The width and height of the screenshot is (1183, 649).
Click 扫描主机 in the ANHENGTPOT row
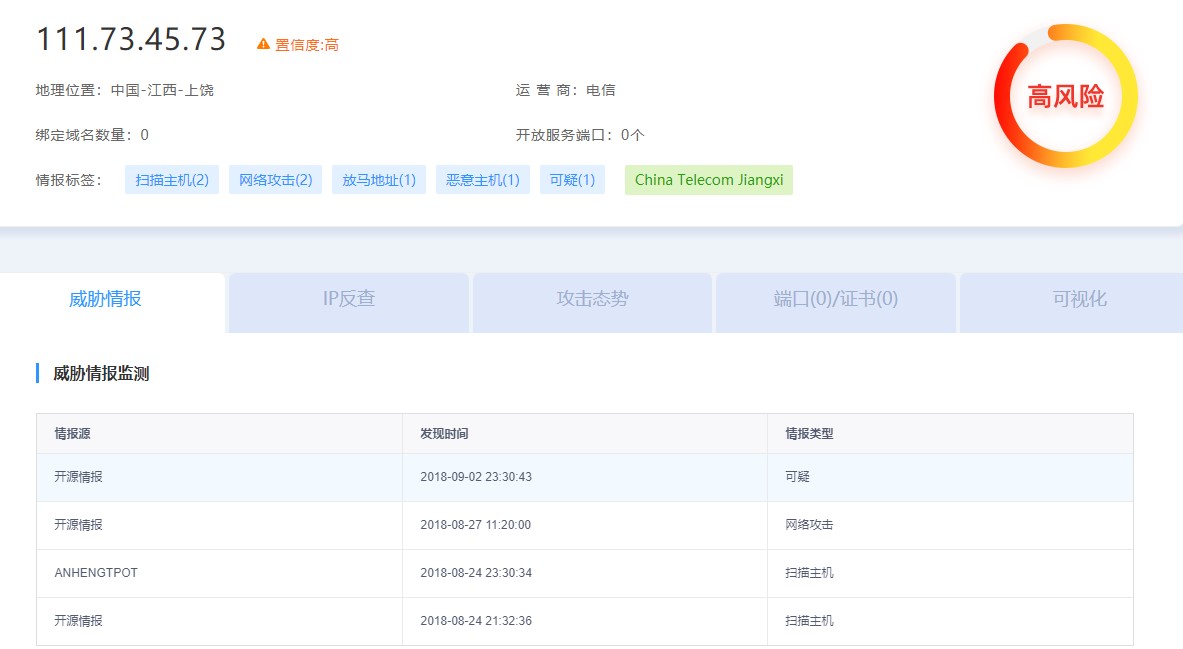(810, 573)
